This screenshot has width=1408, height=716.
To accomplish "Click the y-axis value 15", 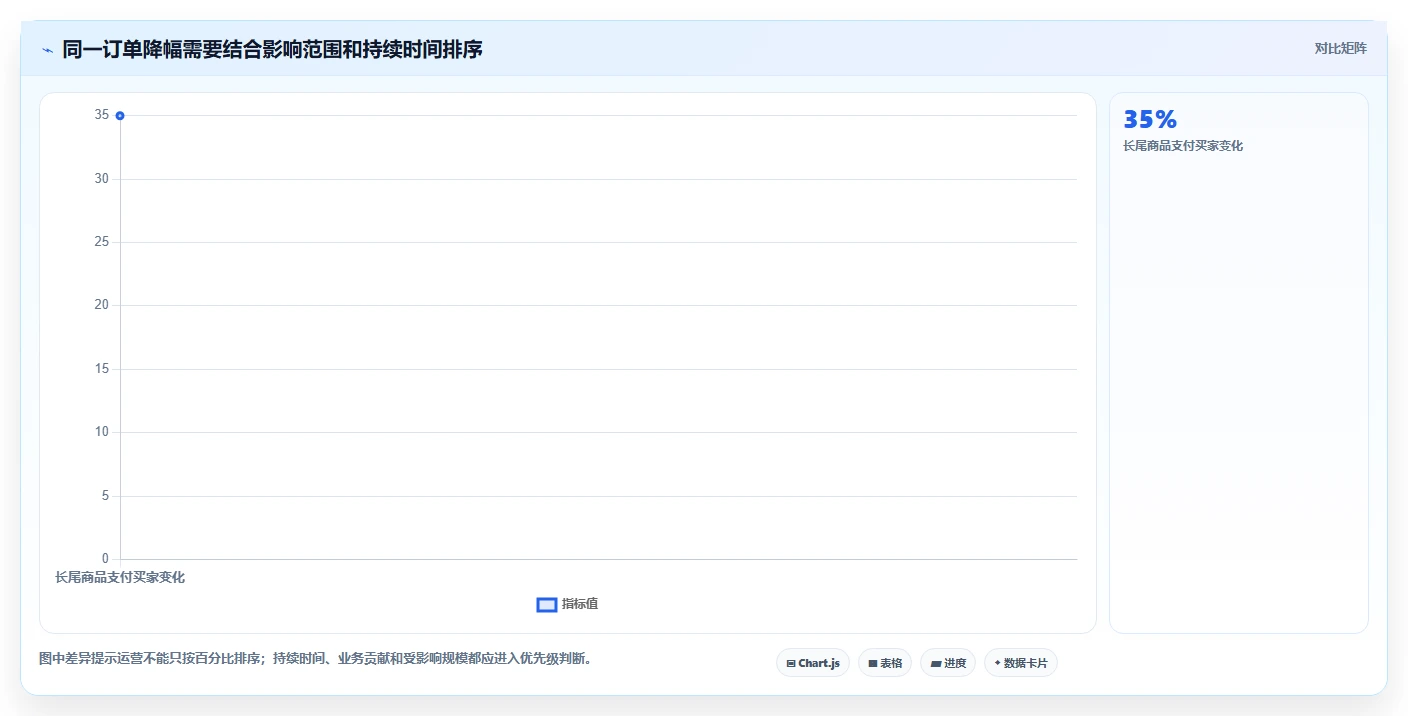I will [x=101, y=369].
